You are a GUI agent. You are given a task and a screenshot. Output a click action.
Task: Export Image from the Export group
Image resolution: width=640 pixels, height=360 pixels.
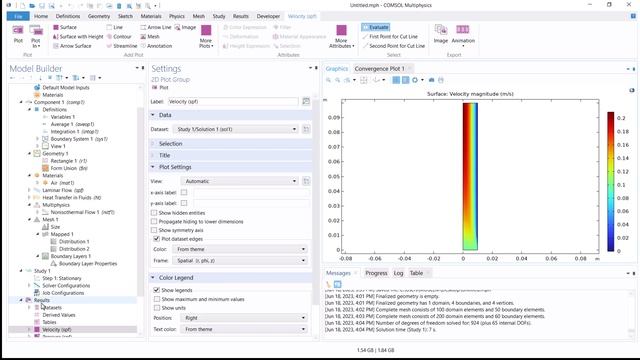pos(441,34)
